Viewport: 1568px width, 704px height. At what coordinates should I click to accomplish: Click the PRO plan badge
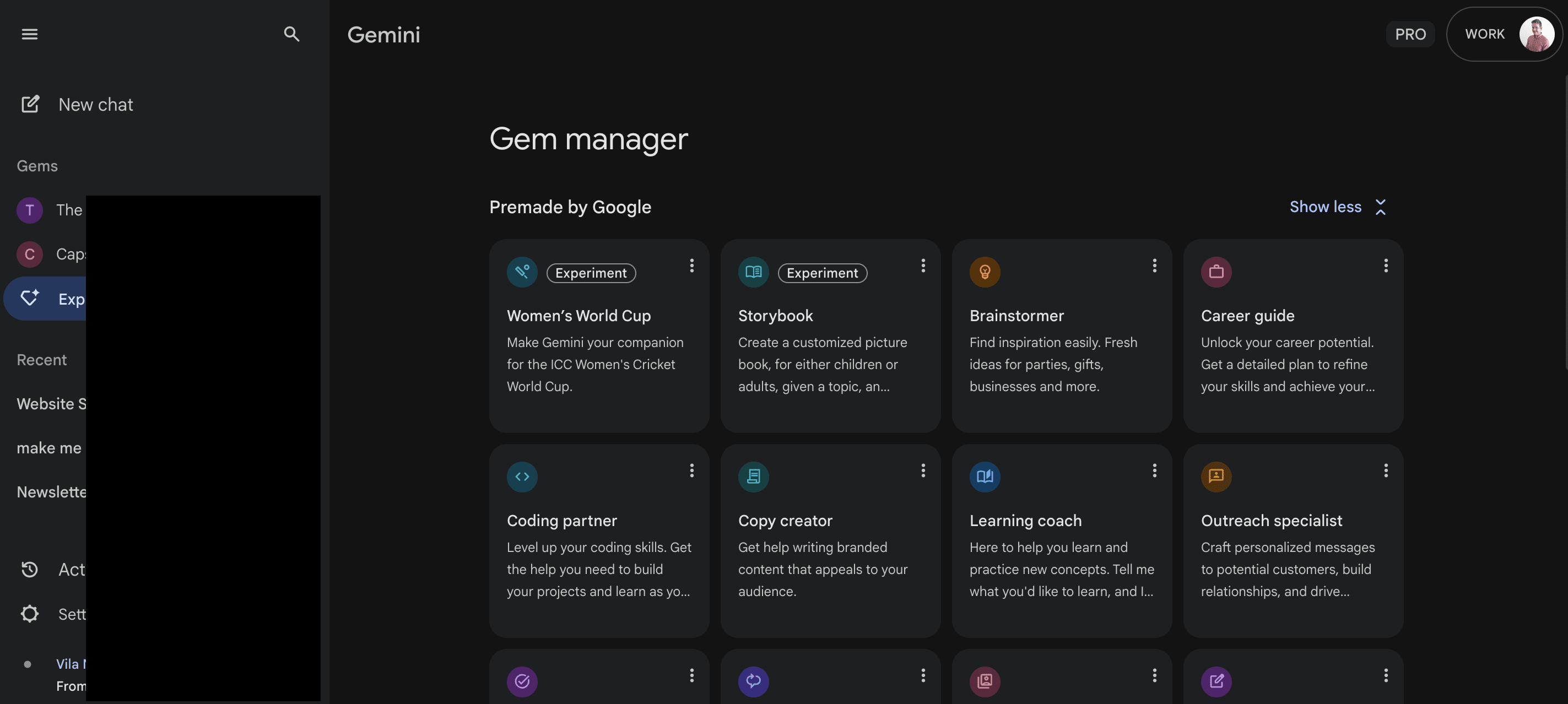pos(1410,34)
